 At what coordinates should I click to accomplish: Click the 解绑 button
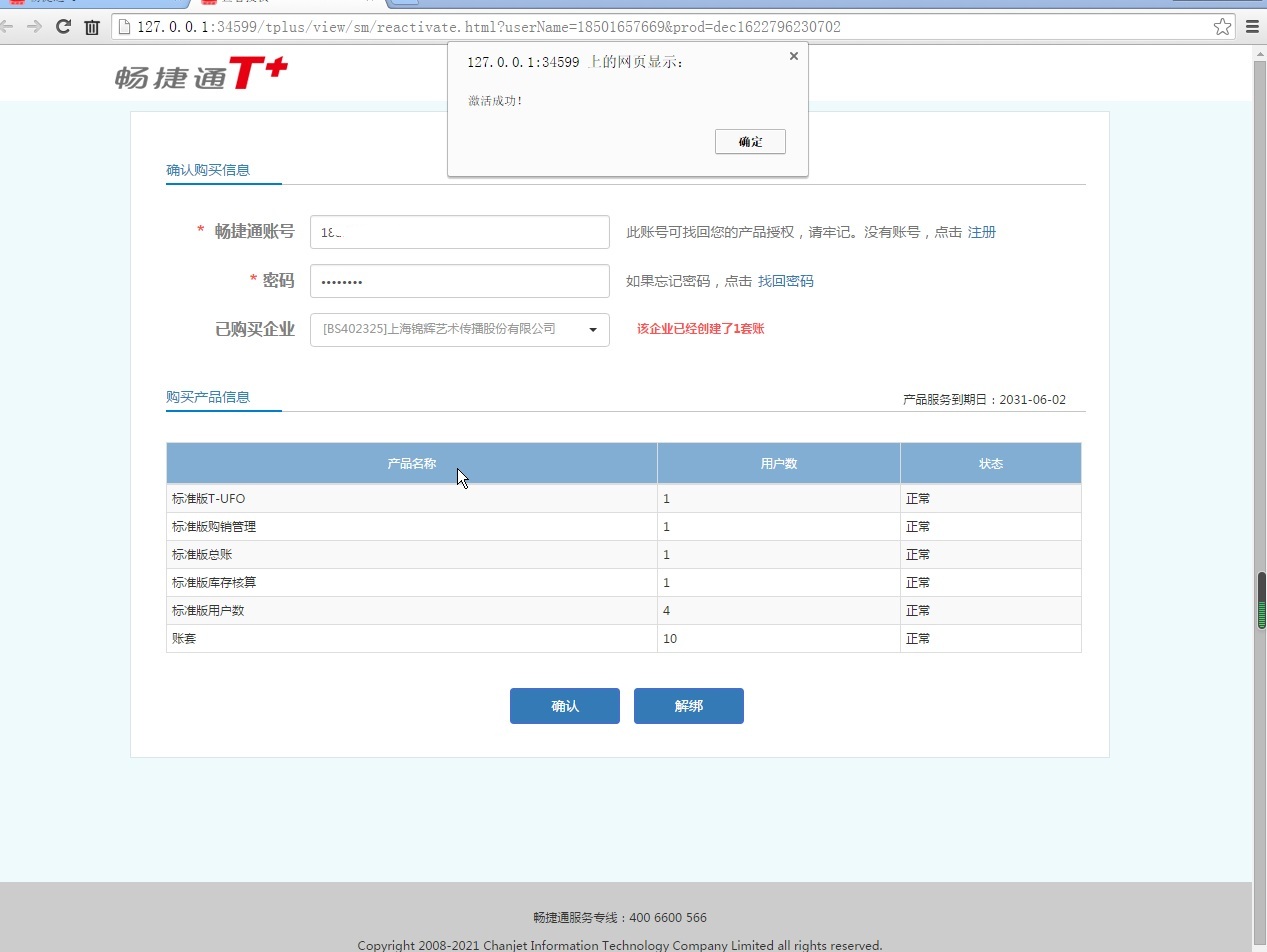coord(689,706)
